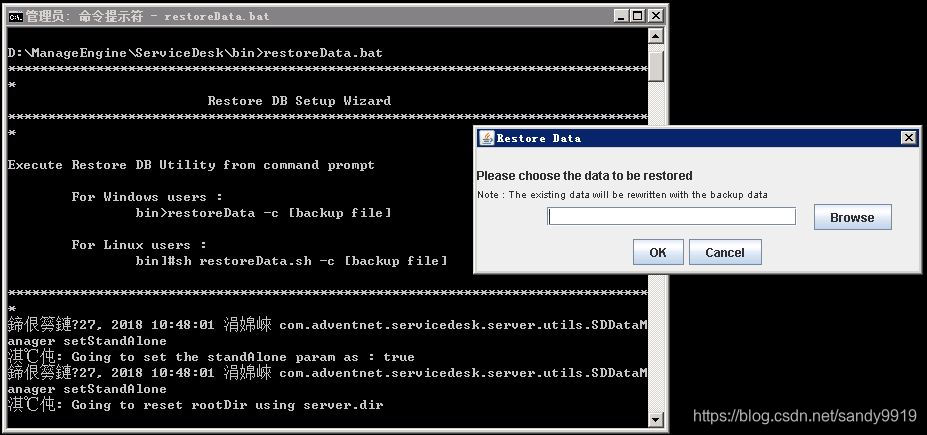Open the command prompt window system icon
This screenshot has width=927, height=435.
coord(15,16)
